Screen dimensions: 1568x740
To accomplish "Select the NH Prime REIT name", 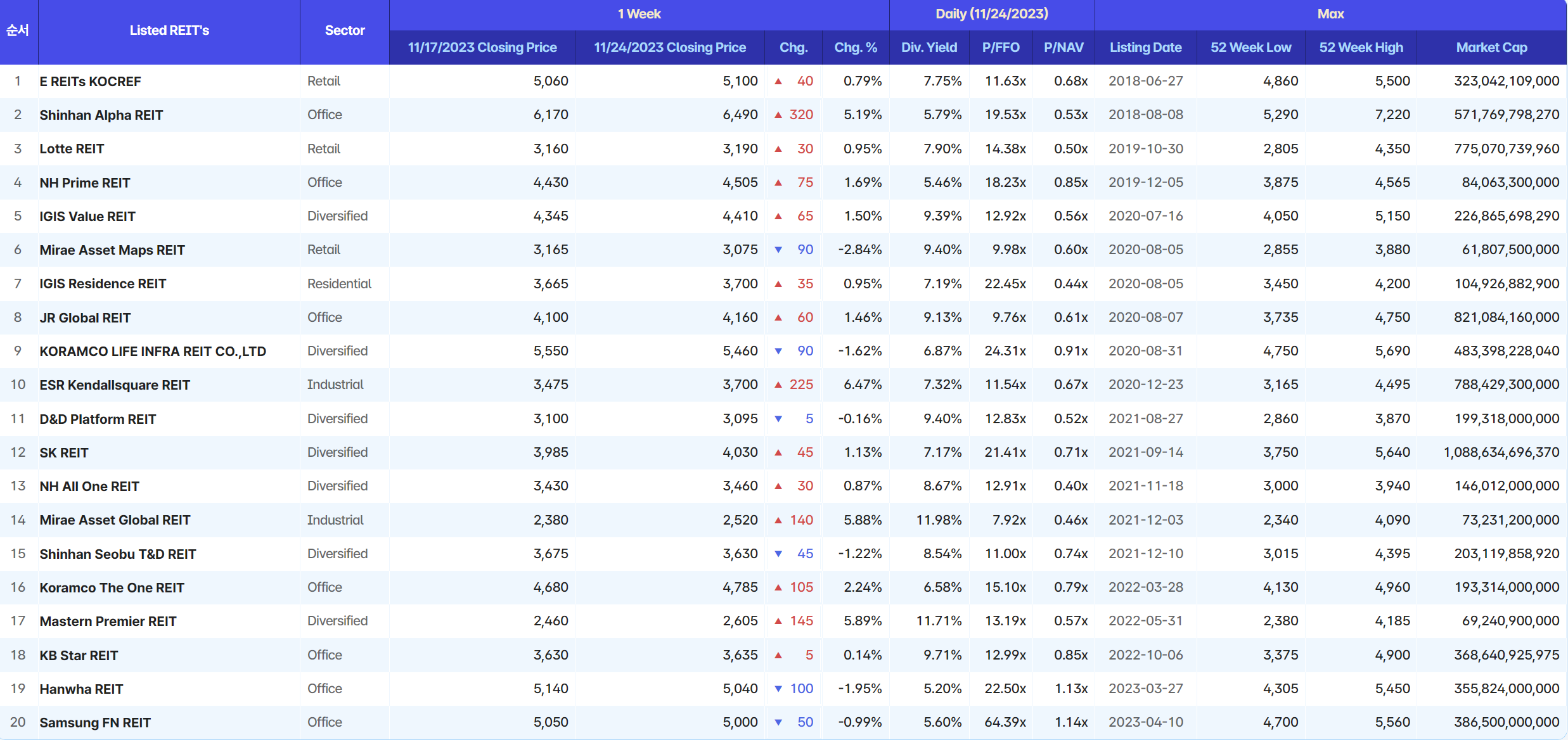I will (x=85, y=183).
